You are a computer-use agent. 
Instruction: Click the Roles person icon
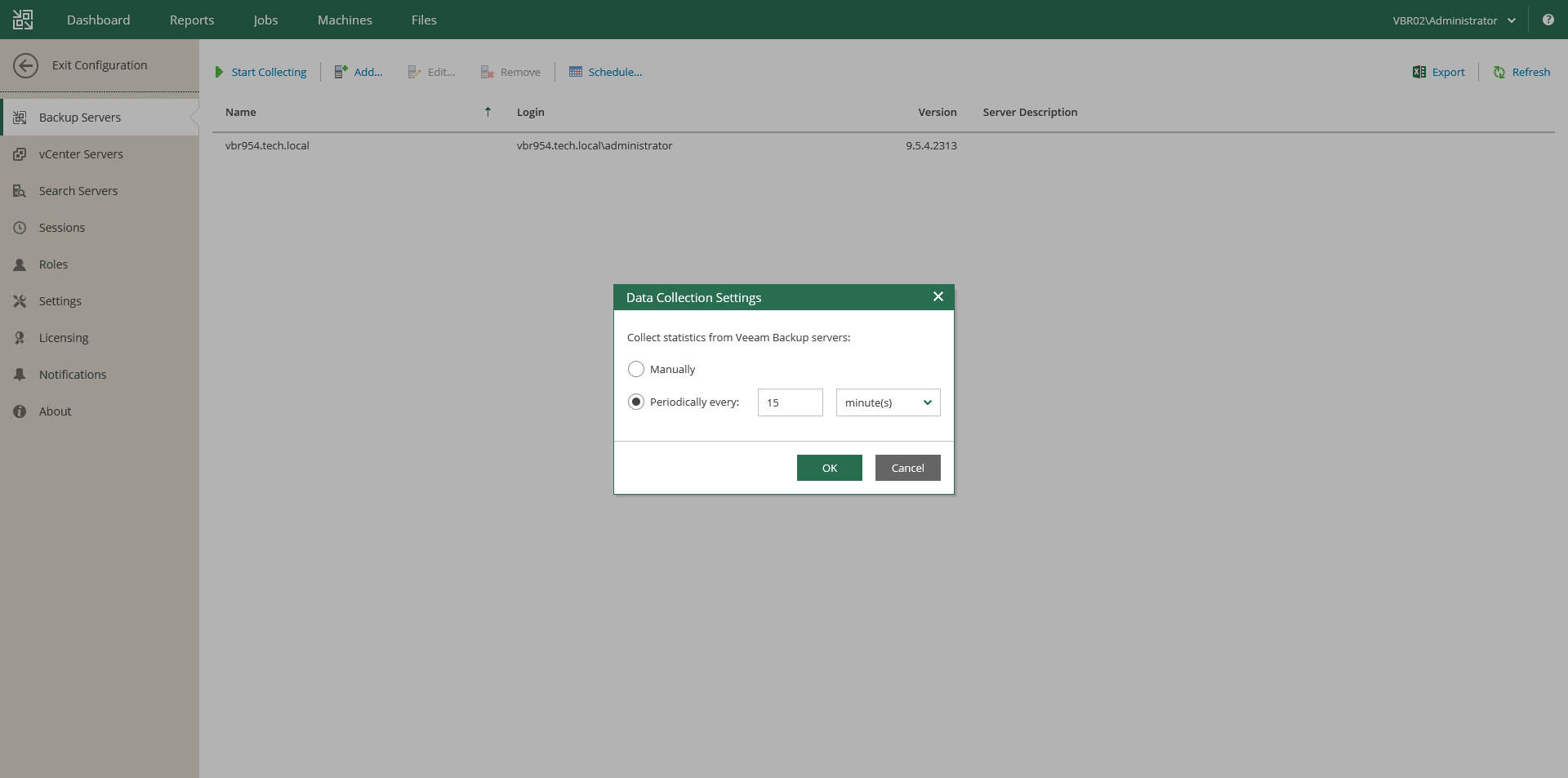[x=20, y=265]
